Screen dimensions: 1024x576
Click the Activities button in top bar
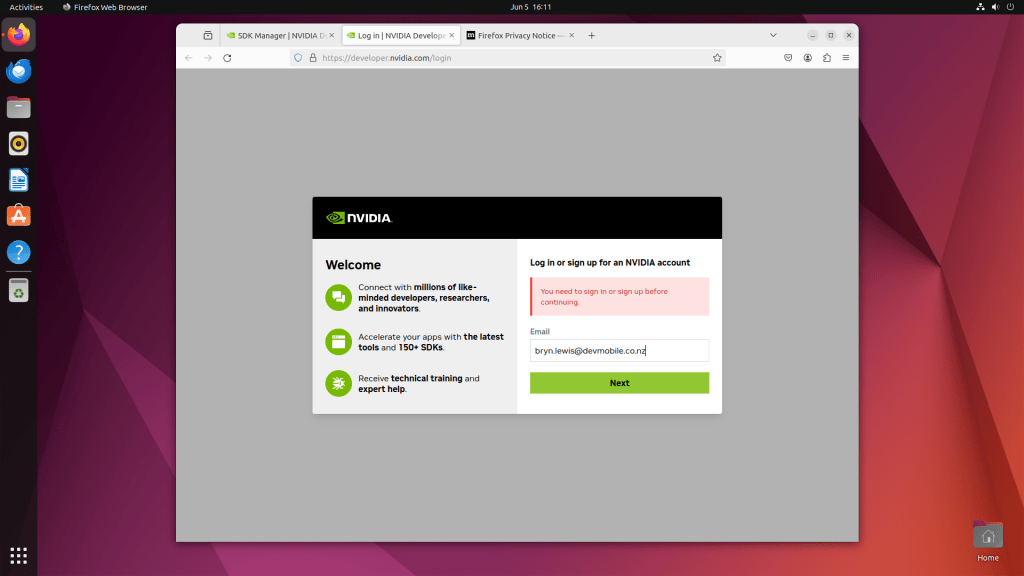coord(26,7)
